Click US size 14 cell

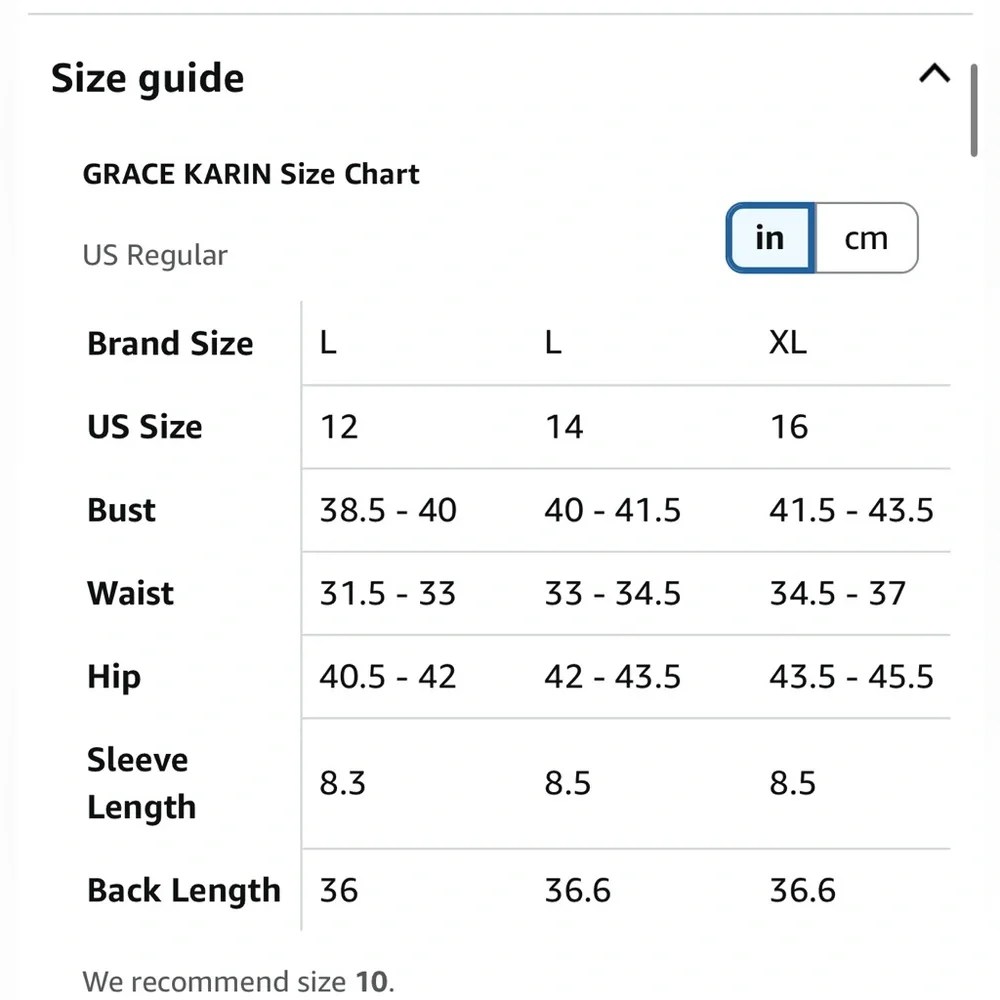[x=564, y=427]
